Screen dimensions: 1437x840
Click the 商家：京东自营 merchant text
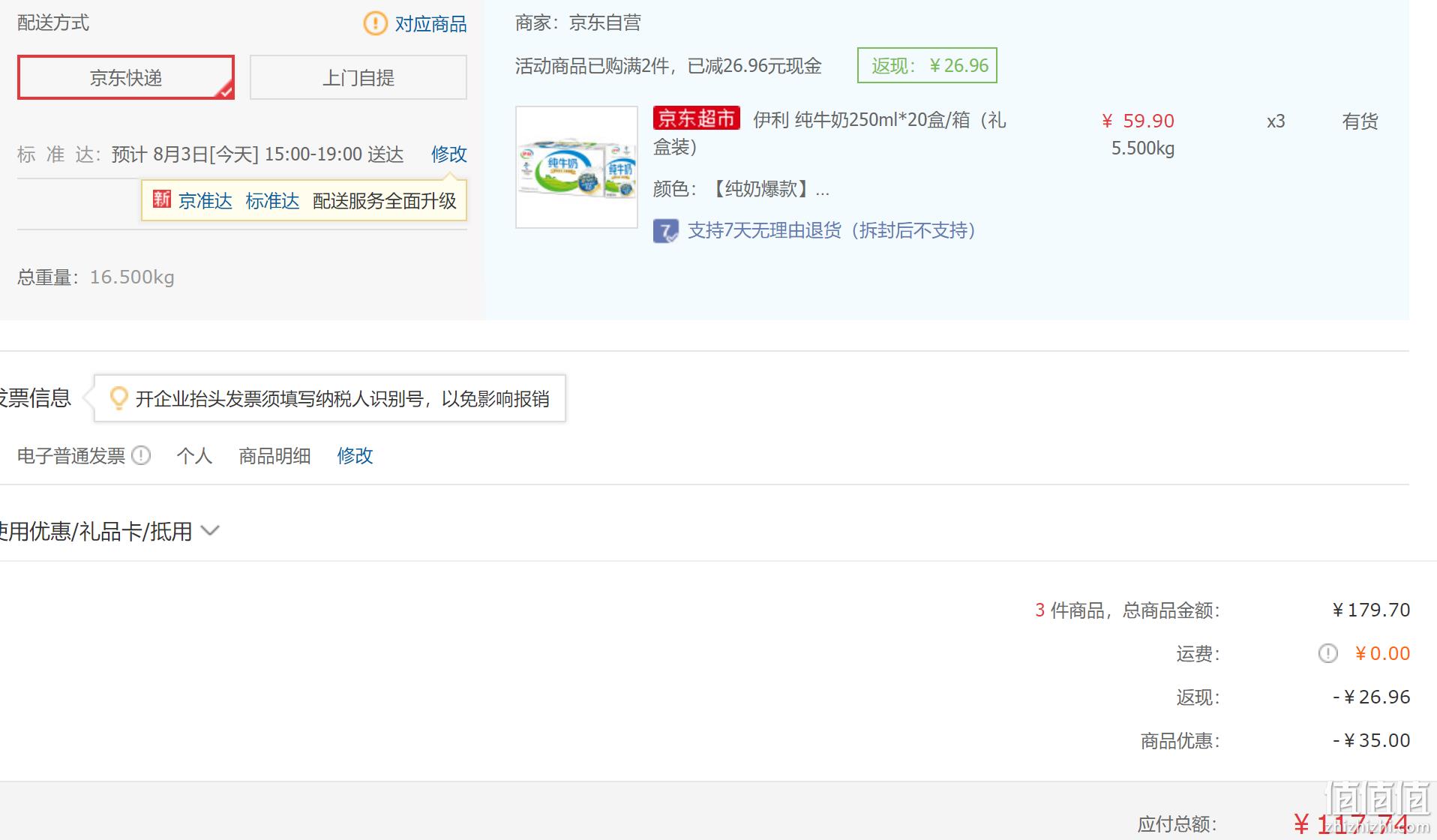tap(578, 23)
